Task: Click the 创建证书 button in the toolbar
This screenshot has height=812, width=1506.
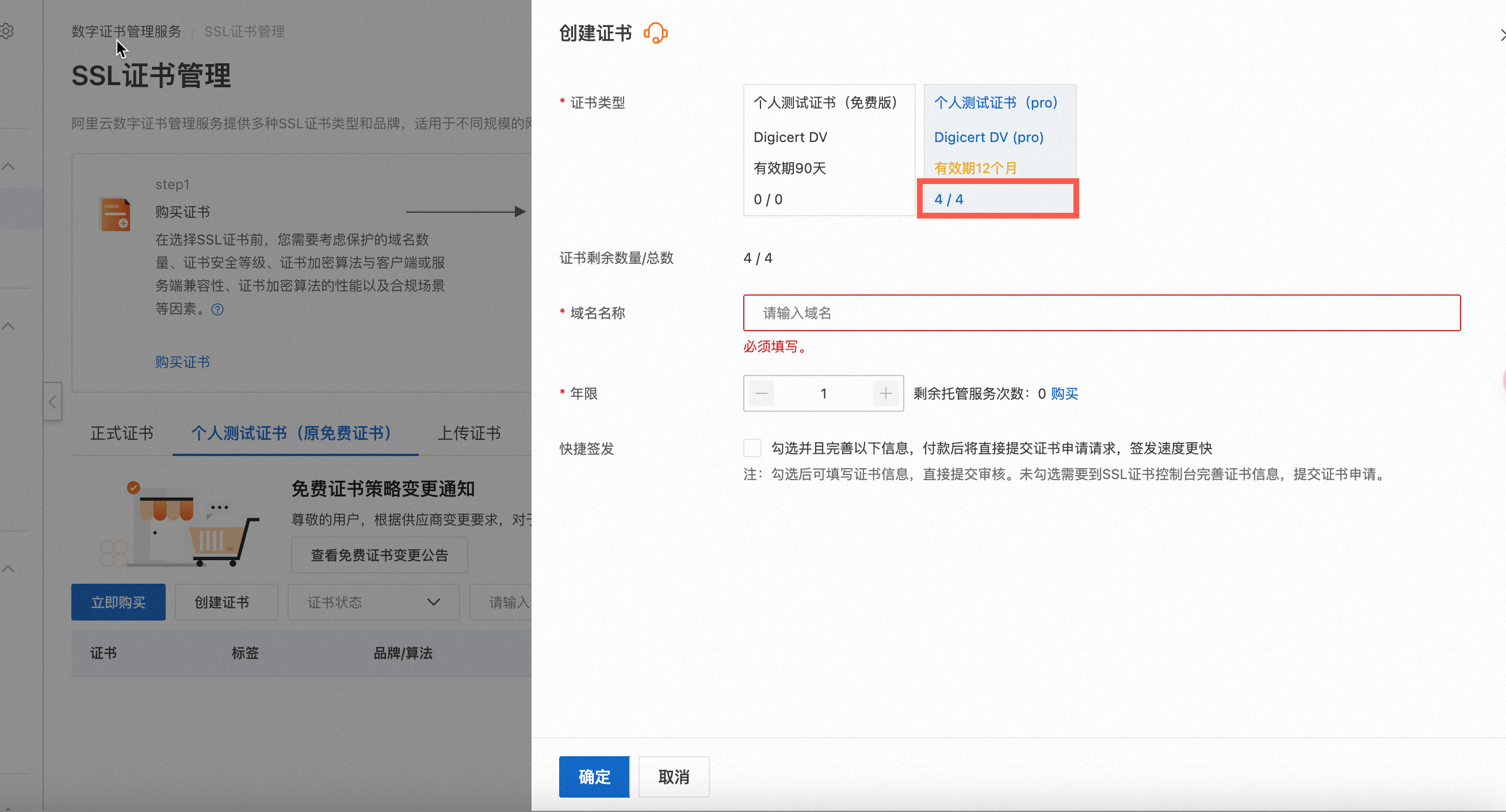Action: (x=226, y=602)
